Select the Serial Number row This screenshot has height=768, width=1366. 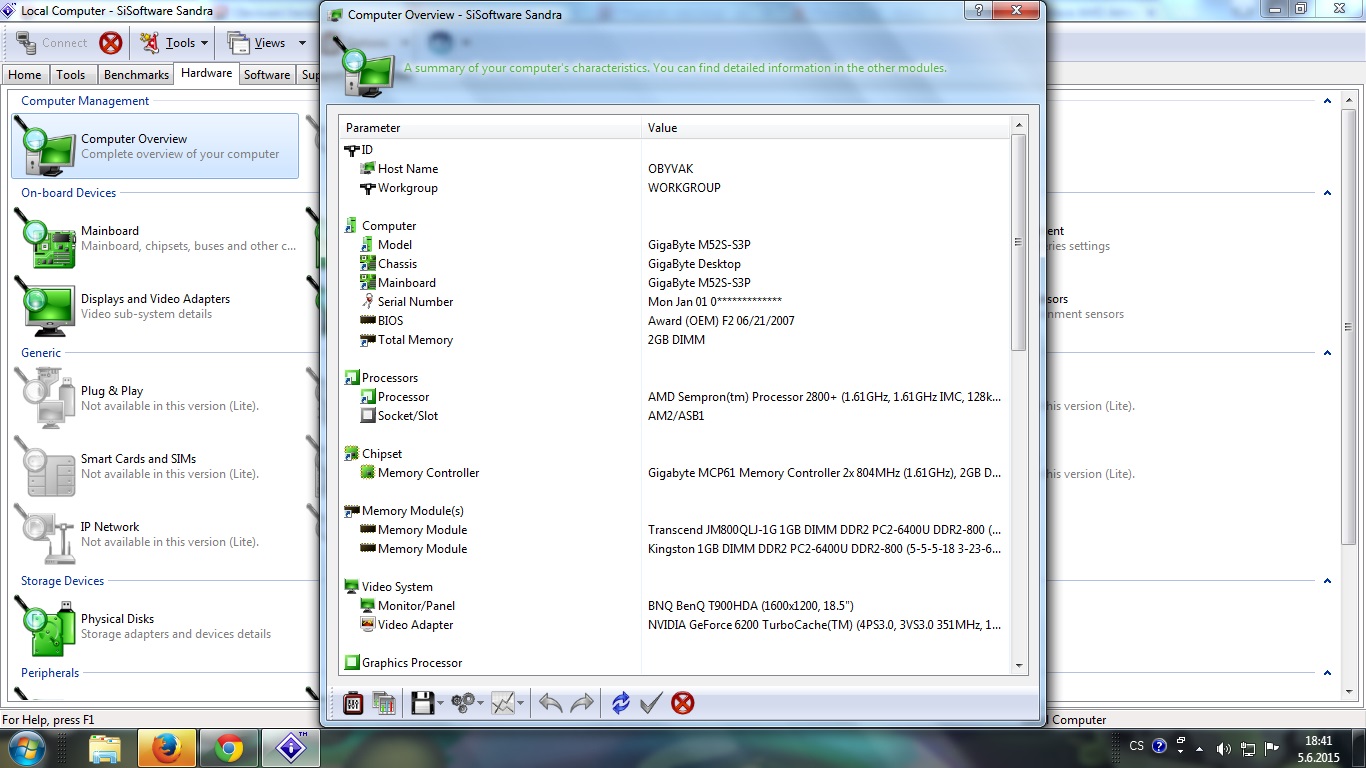675,302
